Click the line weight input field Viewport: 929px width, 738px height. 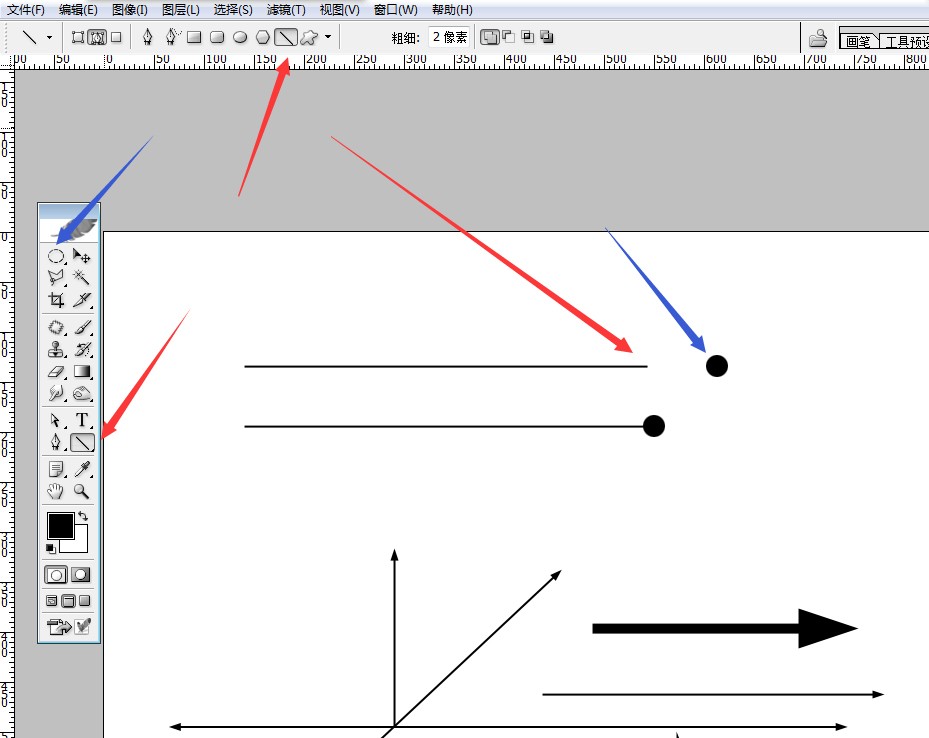pyautogui.click(x=449, y=37)
